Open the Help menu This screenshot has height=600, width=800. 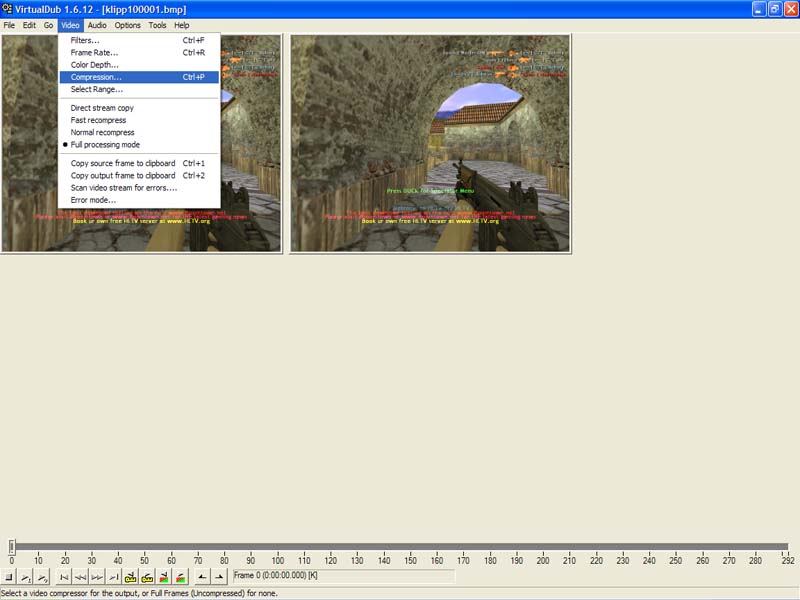[x=182, y=25]
